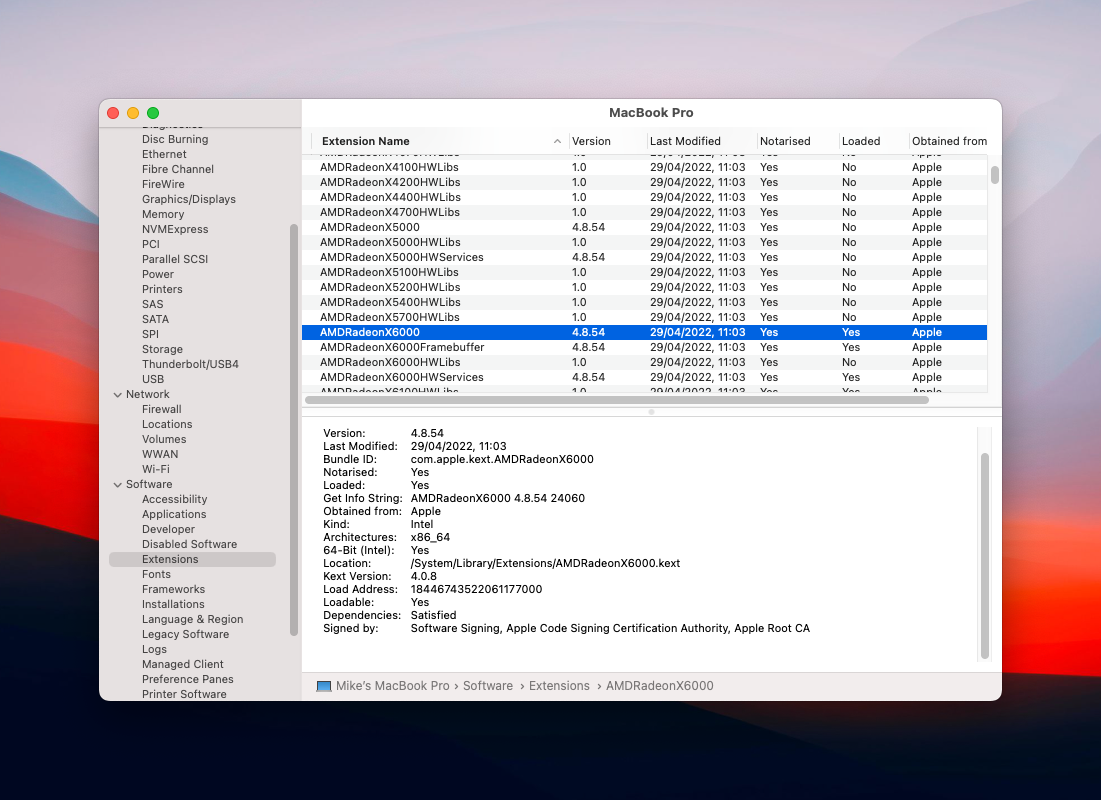
Task: Select Storage in the sidebar
Action: coord(162,349)
